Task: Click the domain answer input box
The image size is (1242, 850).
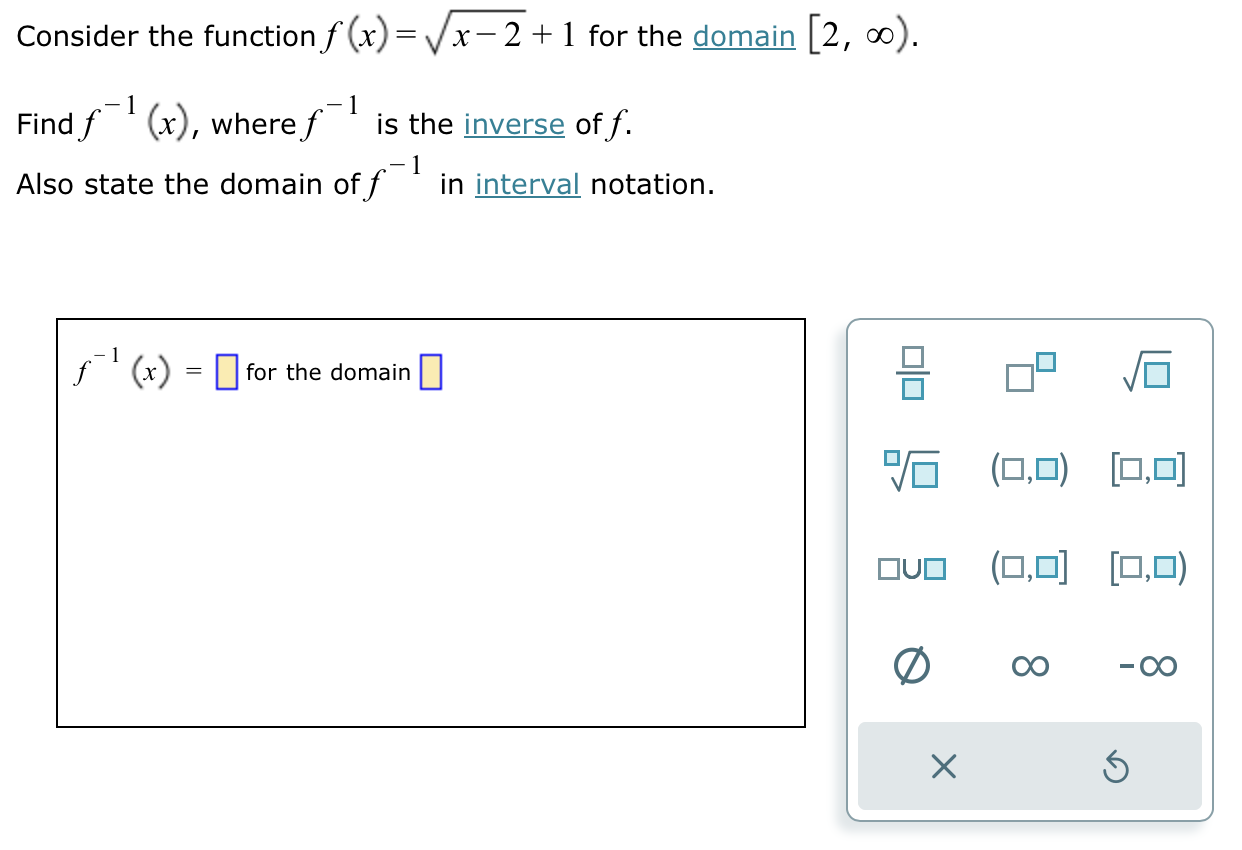Action: (431, 371)
